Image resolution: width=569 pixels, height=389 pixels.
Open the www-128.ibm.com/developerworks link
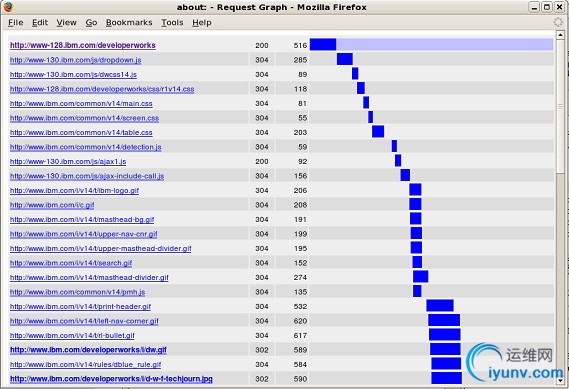83,45
